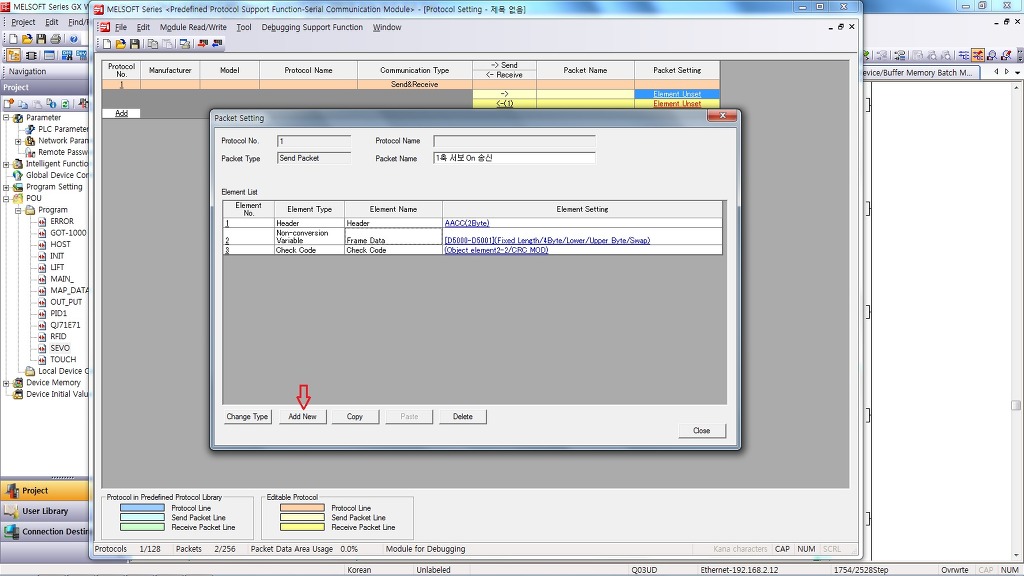Viewport: 1024px width, 576px height.
Task: Click the New document icon in protocol toolbar
Action: coord(107,44)
